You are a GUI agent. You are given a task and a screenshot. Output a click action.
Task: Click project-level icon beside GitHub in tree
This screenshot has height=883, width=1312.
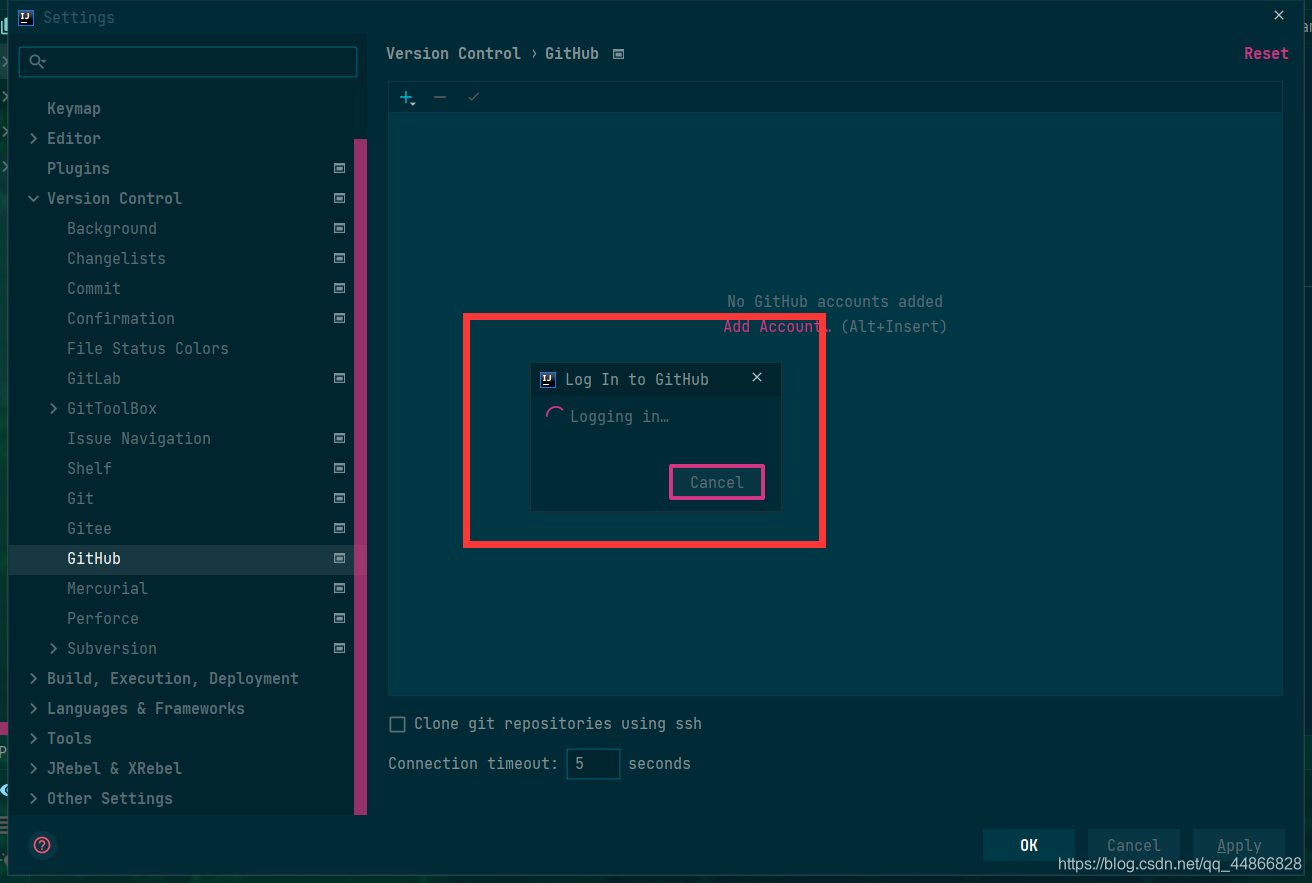340,558
